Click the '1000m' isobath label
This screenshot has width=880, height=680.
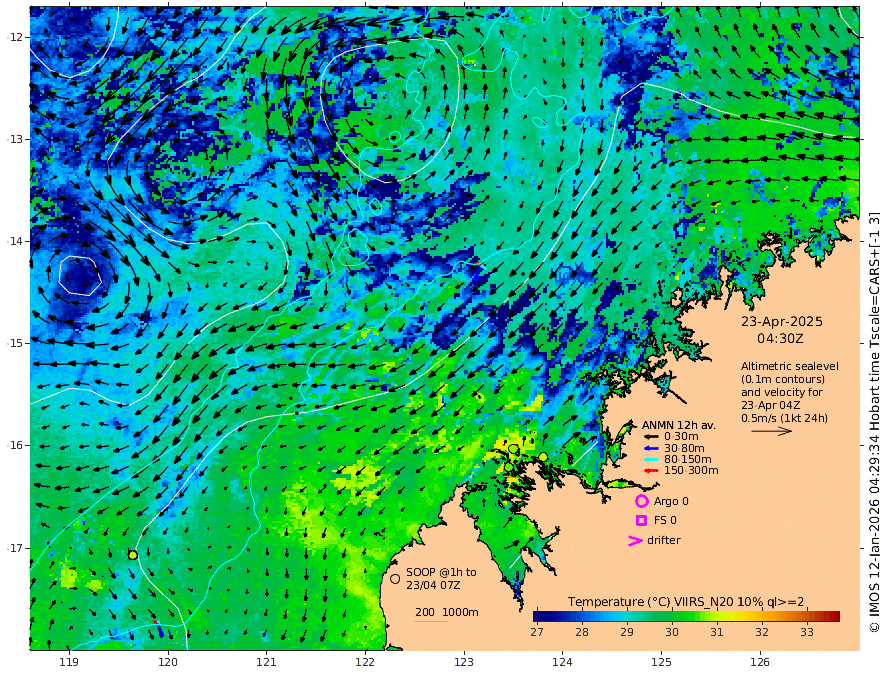[x=460, y=612]
